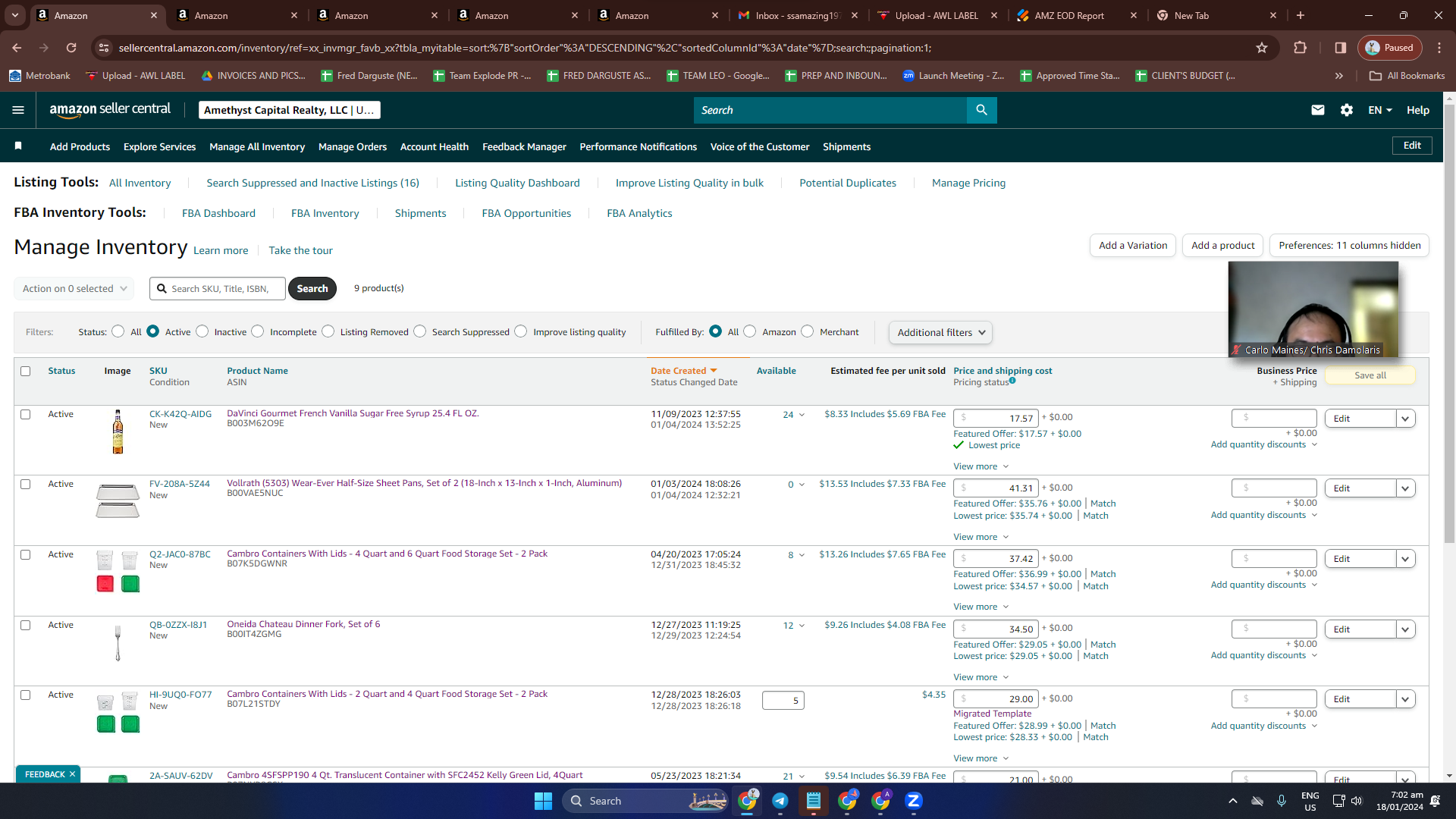Open the settings gear in Seller Central
Viewport: 1456px width, 819px height.
click(1347, 110)
